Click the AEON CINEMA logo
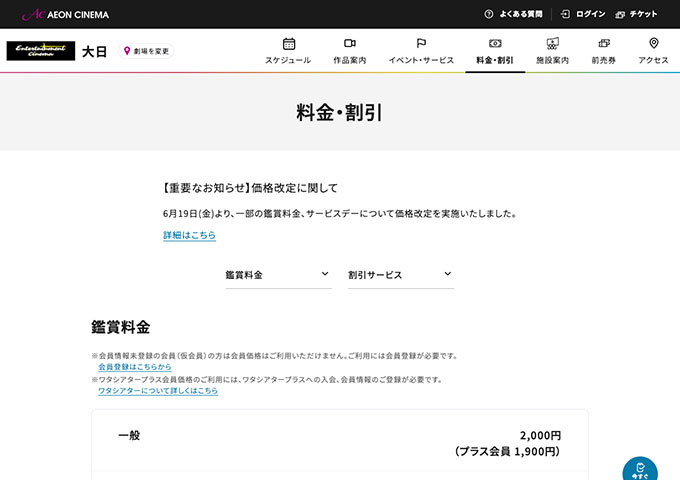The width and height of the screenshot is (680, 480). [65, 14]
